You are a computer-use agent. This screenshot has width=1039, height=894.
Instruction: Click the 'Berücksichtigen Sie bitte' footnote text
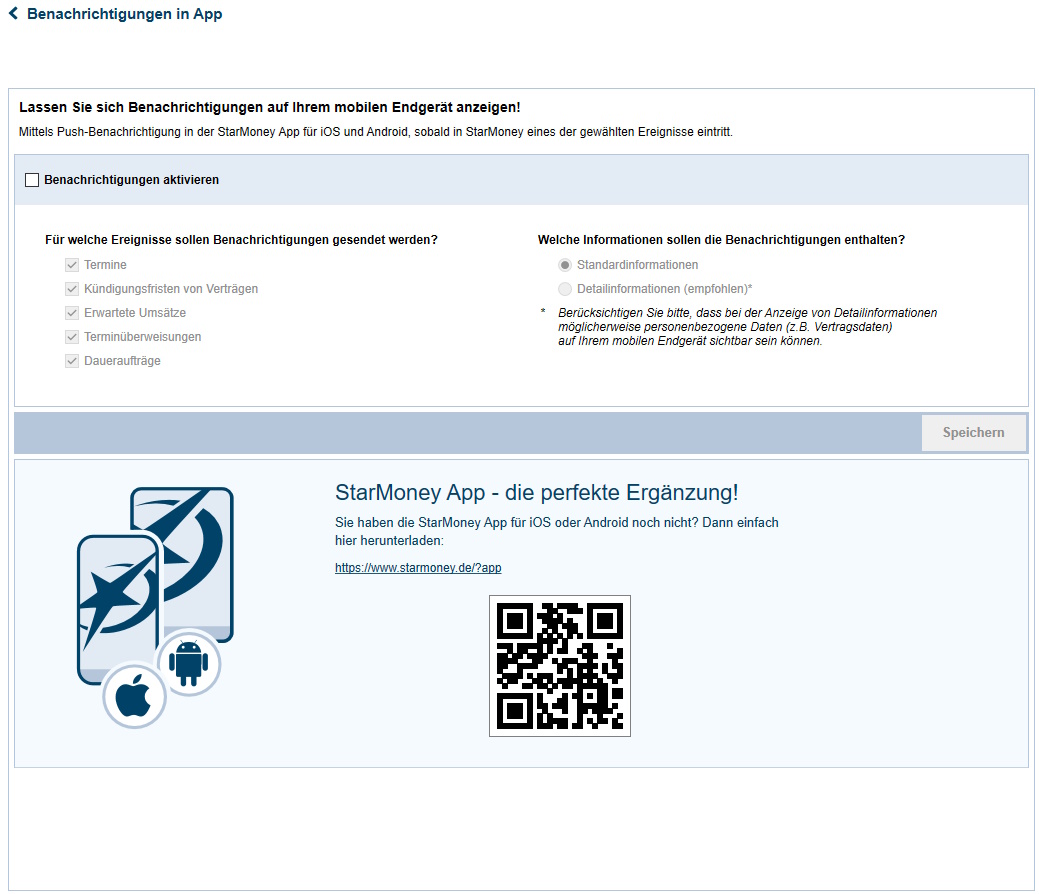[747, 327]
